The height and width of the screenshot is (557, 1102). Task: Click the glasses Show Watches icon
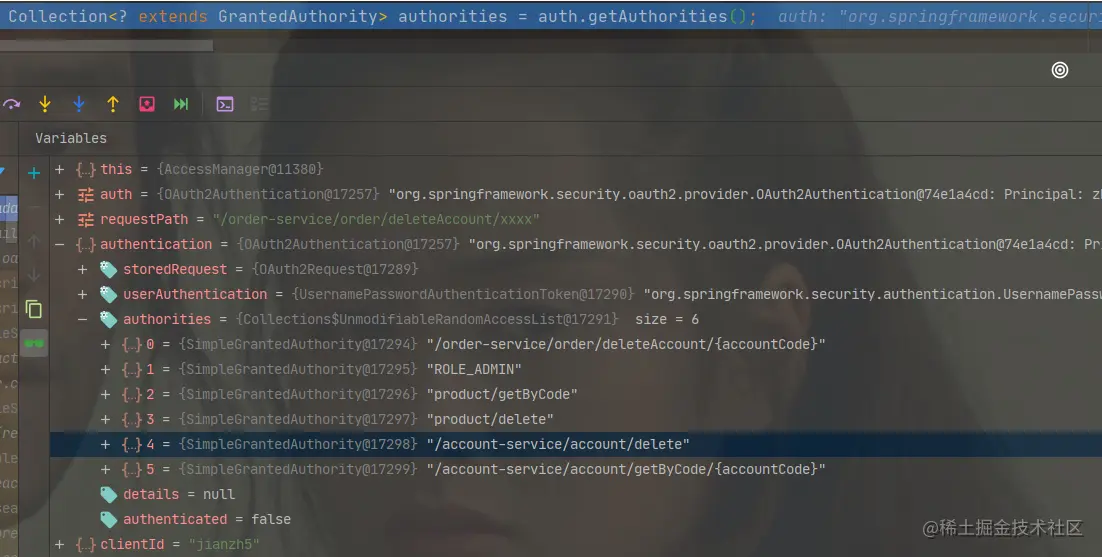tap(34, 343)
